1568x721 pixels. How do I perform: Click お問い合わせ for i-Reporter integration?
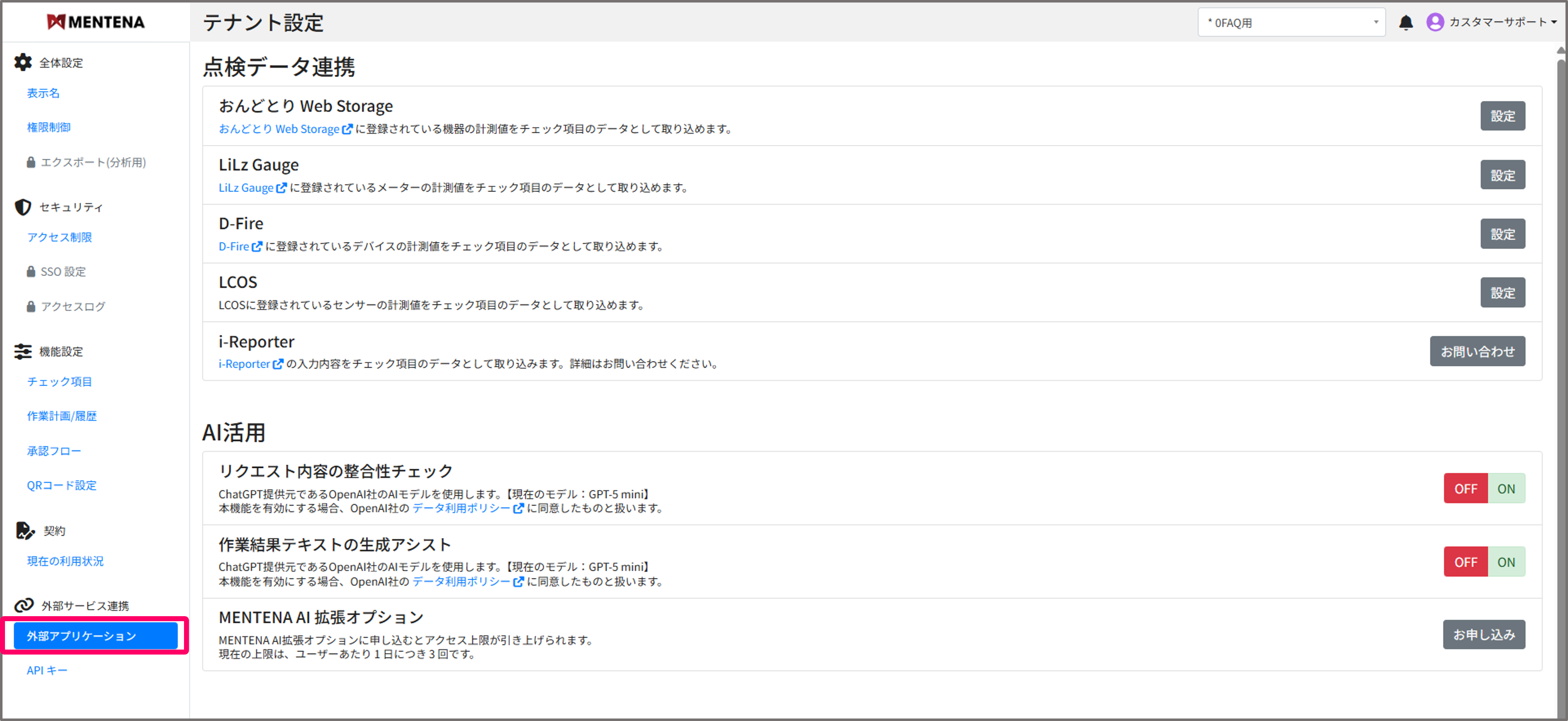(x=1477, y=351)
